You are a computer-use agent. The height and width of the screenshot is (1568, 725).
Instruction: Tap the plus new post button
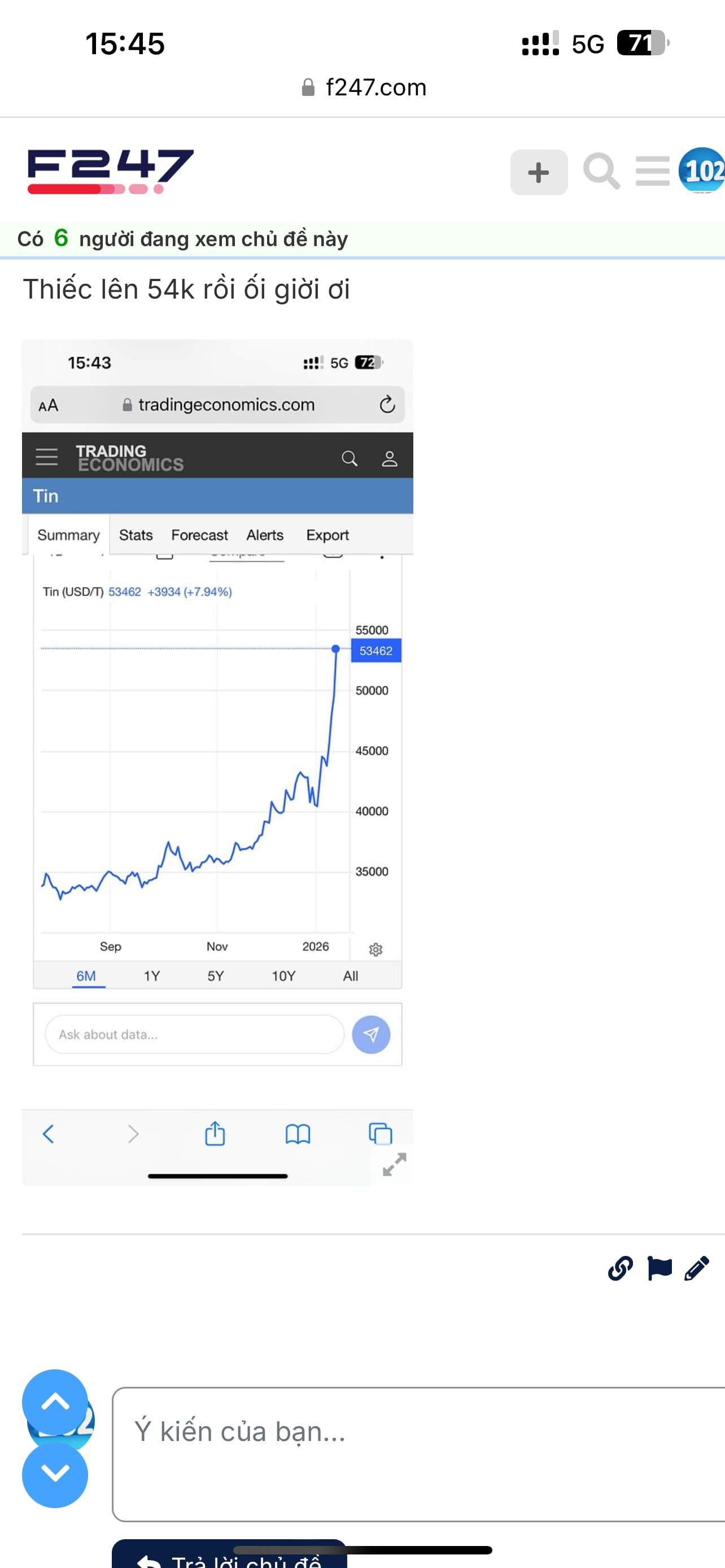click(538, 172)
